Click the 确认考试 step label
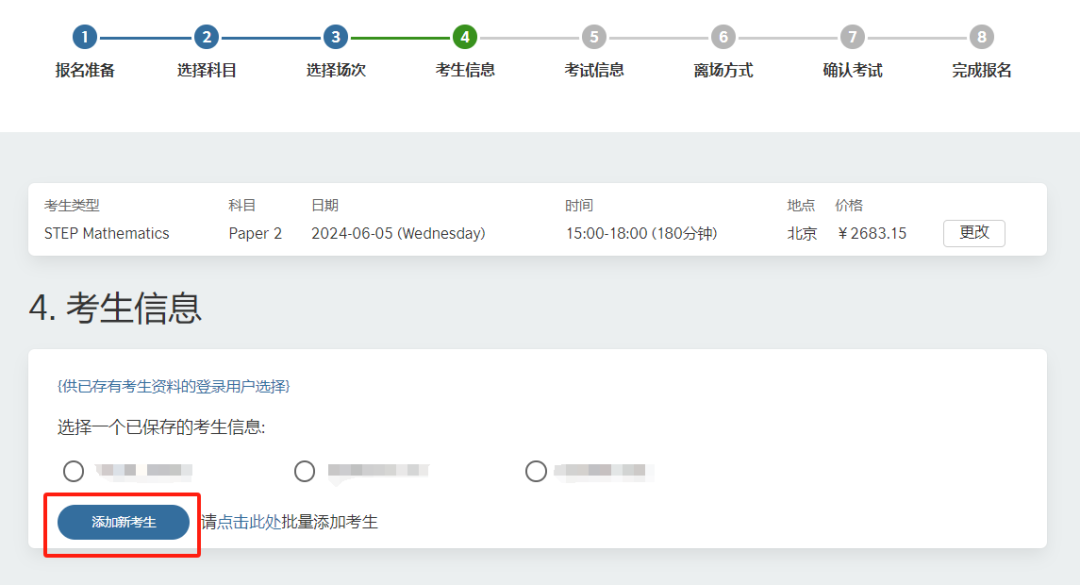The image size is (1080, 585). [x=852, y=70]
